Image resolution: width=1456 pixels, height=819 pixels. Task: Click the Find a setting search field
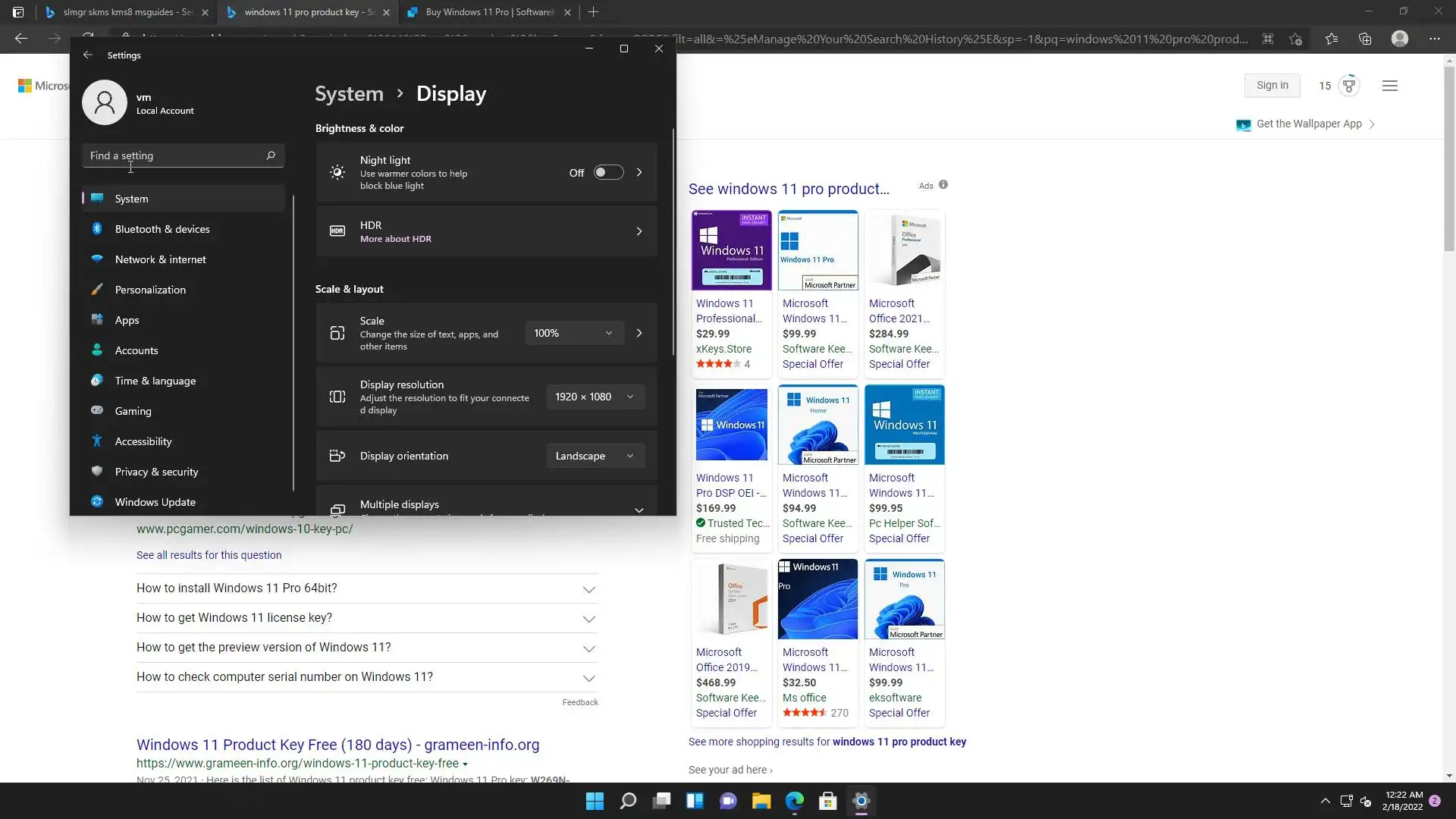[x=174, y=155]
